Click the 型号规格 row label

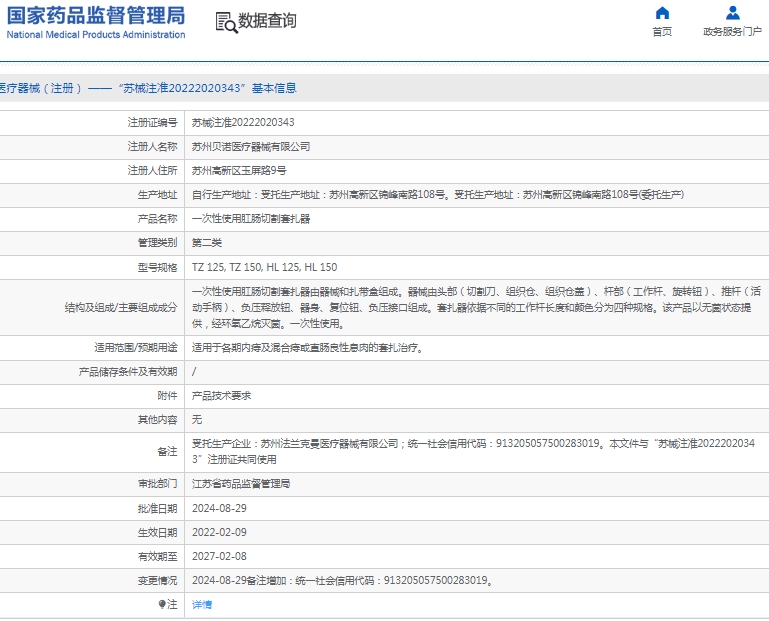tap(157, 267)
